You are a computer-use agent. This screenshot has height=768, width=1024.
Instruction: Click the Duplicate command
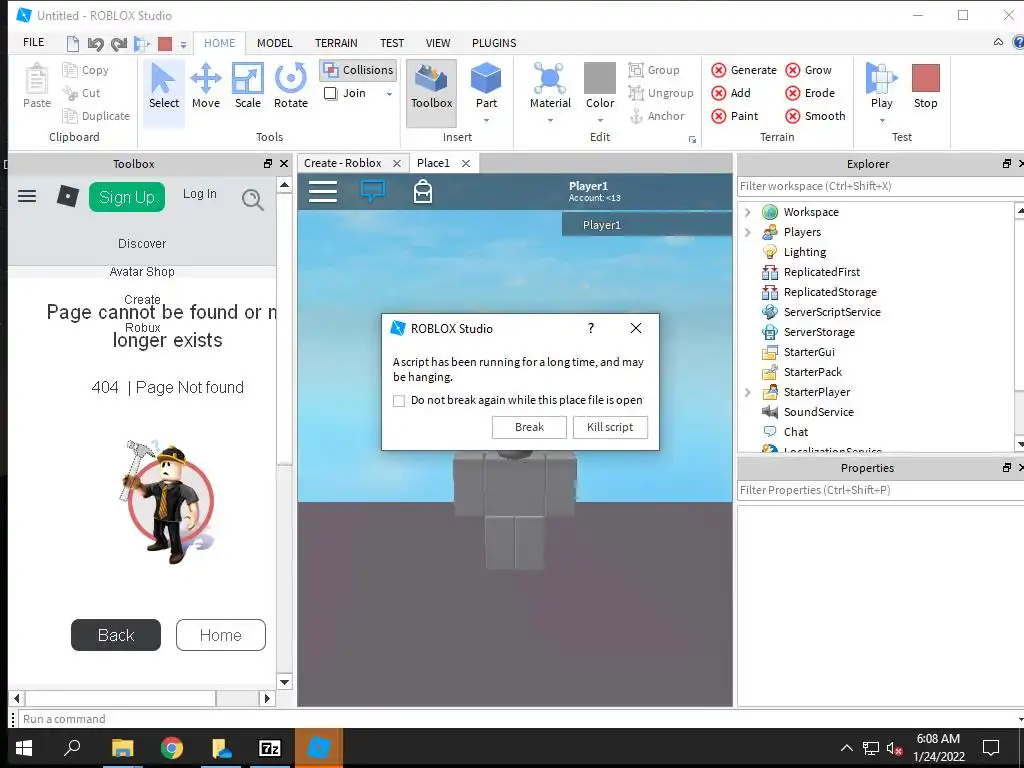96,116
